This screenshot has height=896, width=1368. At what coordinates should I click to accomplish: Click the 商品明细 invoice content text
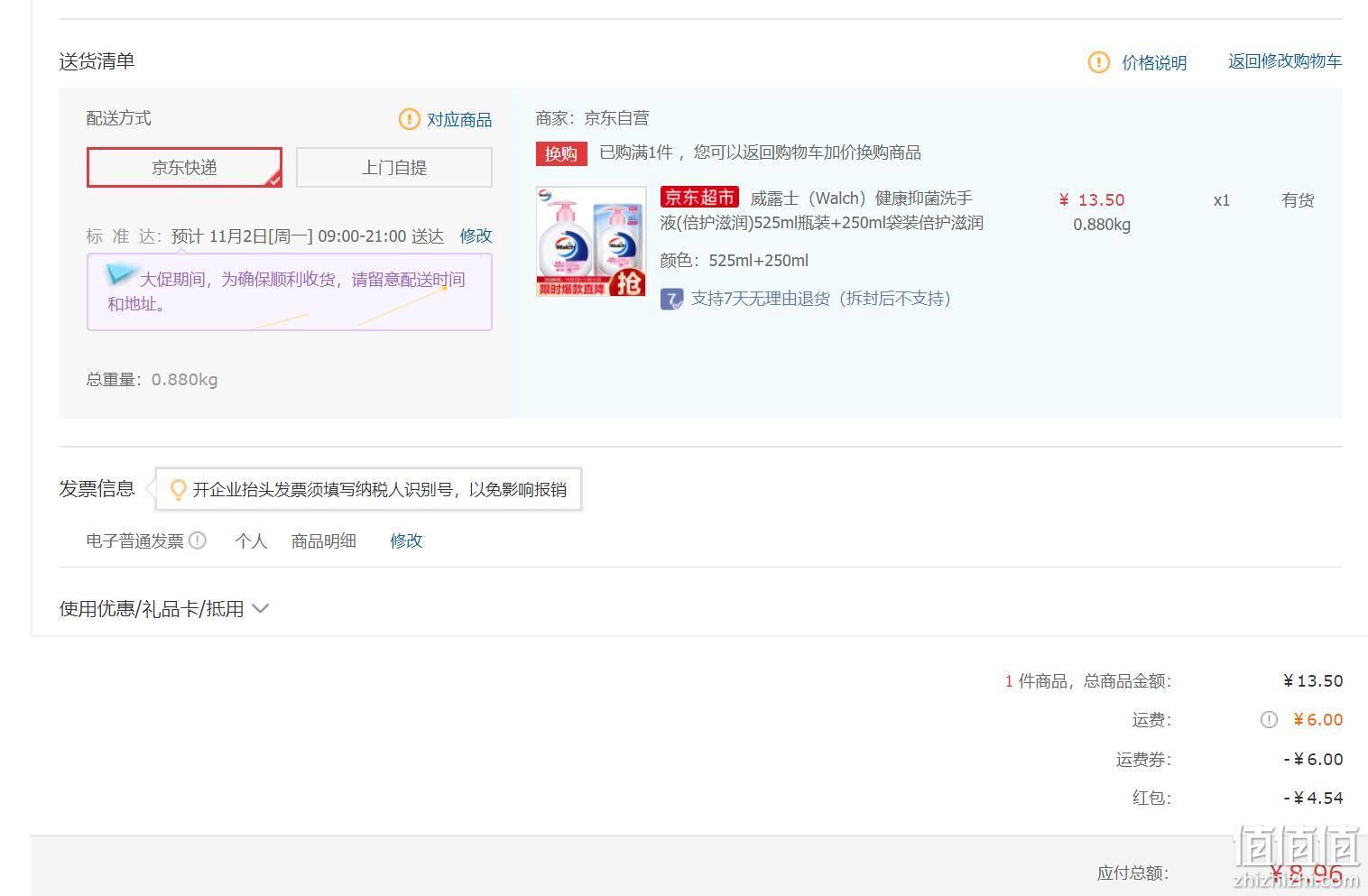[x=324, y=540]
